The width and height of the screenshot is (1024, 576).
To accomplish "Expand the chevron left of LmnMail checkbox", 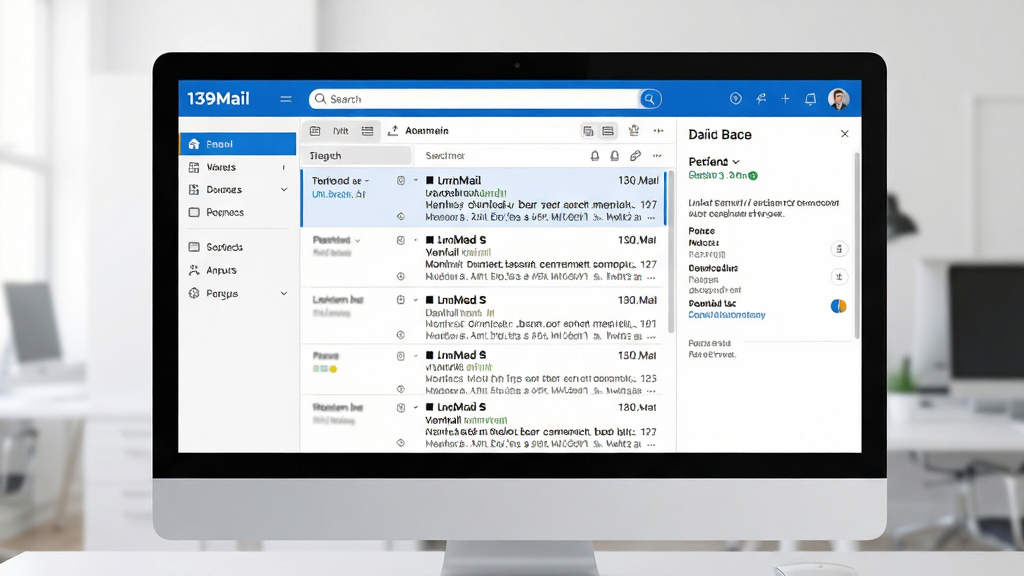I will coord(416,180).
